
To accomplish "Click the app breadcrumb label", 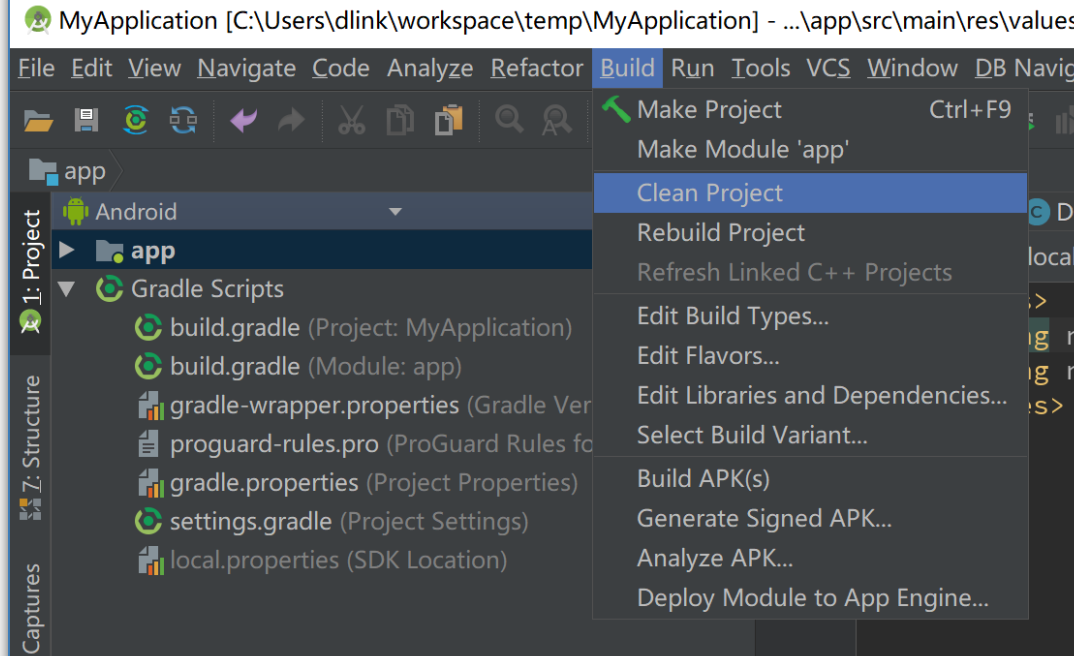I will pyautogui.click(x=85, y=172).
